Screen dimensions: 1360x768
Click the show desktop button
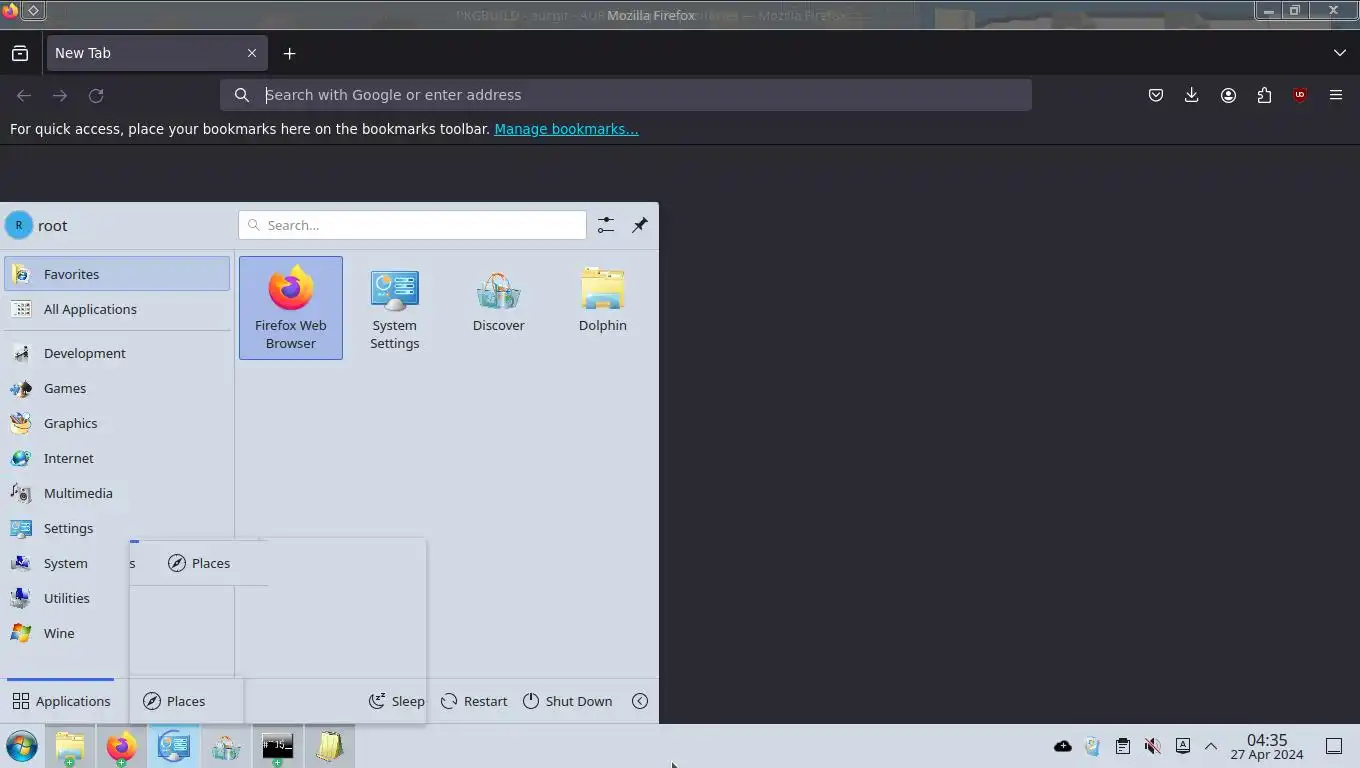(1334, 746)
